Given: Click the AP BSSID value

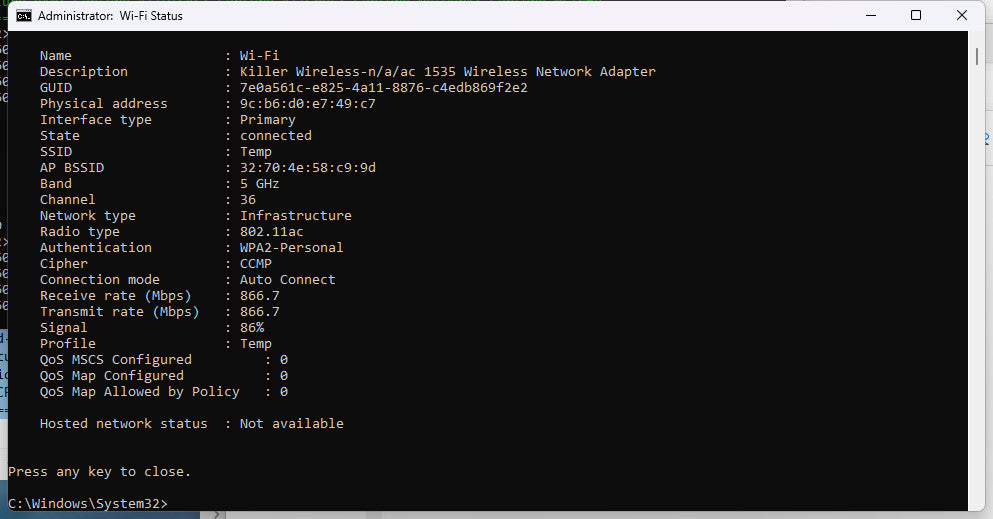Looking at the screenshot, I should (307, 168).
